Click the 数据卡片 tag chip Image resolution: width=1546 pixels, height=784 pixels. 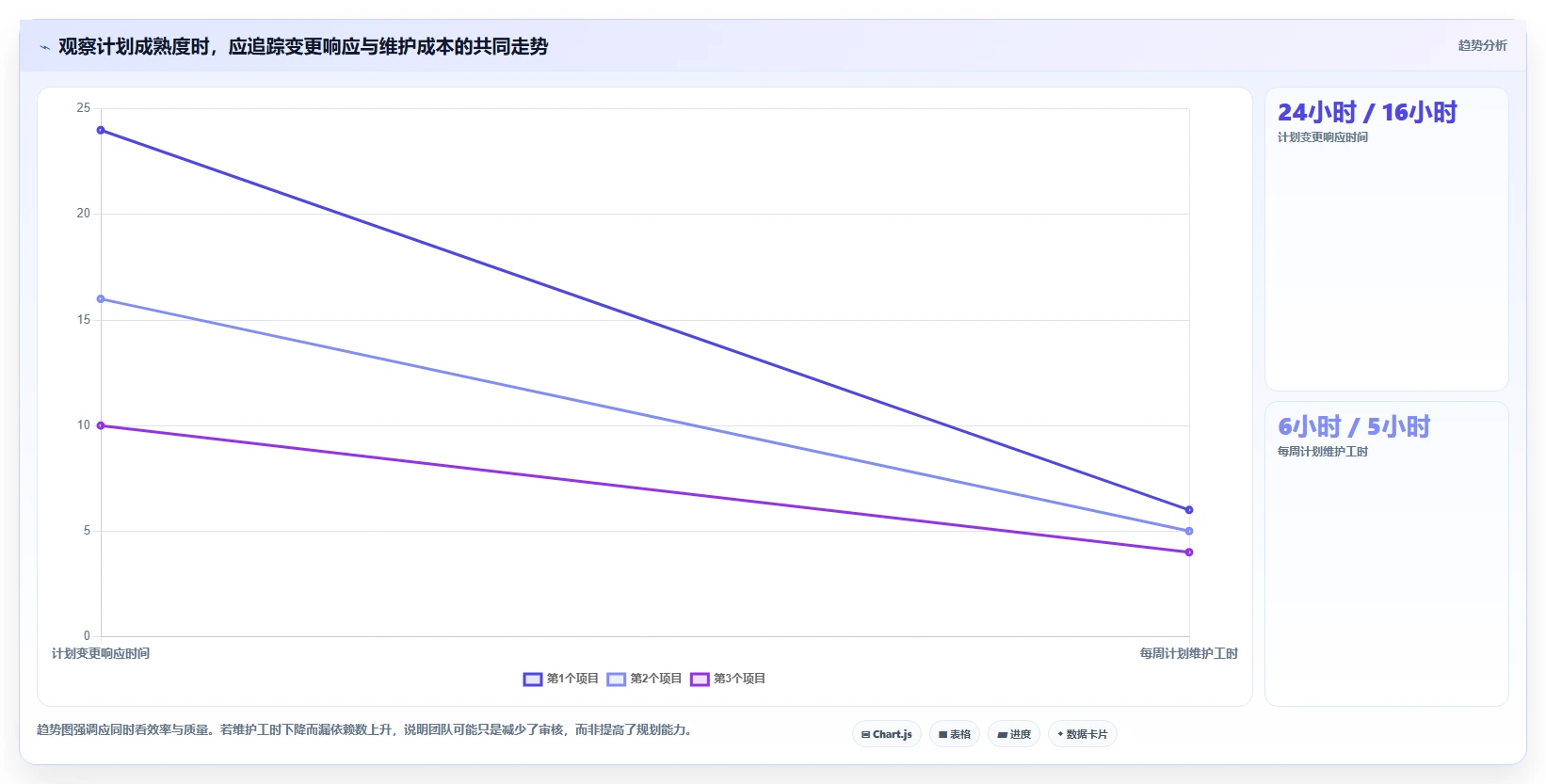click(x=1083, y=734)
